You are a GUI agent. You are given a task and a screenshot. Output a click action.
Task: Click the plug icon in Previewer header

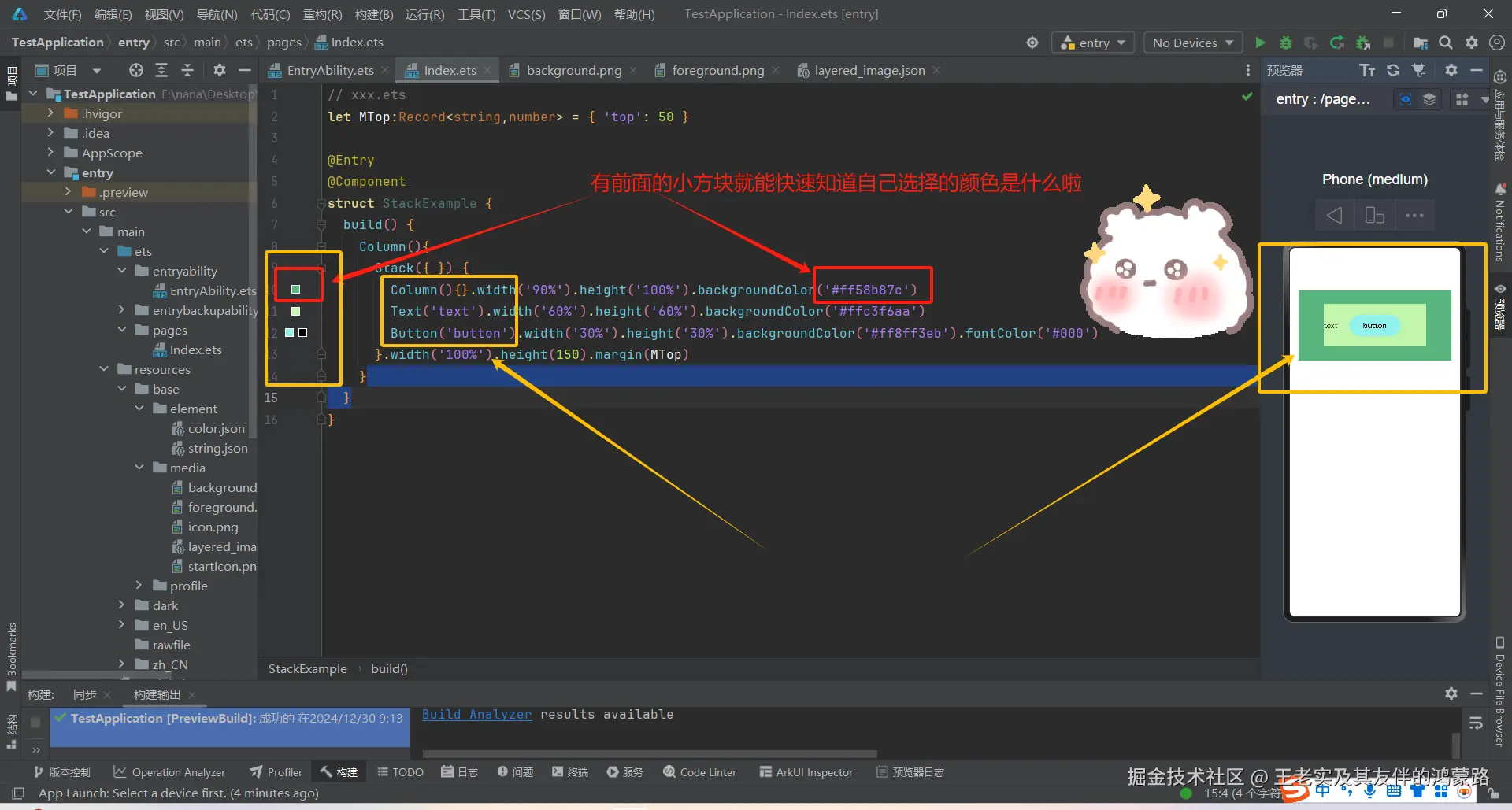tap(1419, 70)
